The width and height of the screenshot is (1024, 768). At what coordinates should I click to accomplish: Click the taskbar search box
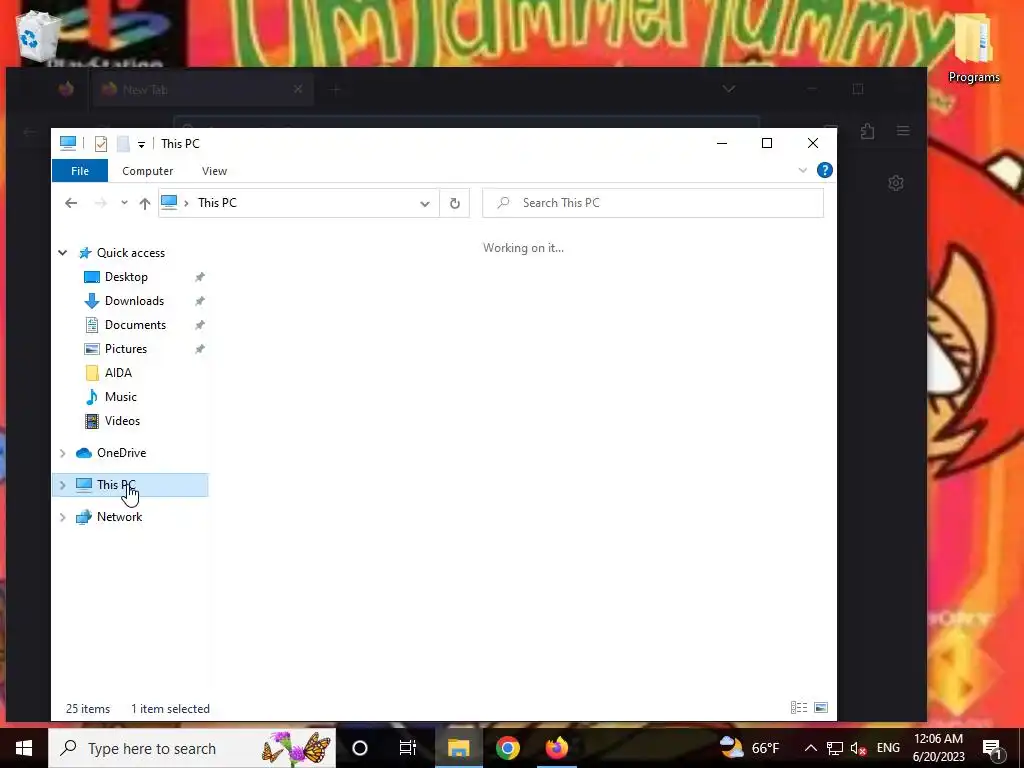click(x=192, y=748)
